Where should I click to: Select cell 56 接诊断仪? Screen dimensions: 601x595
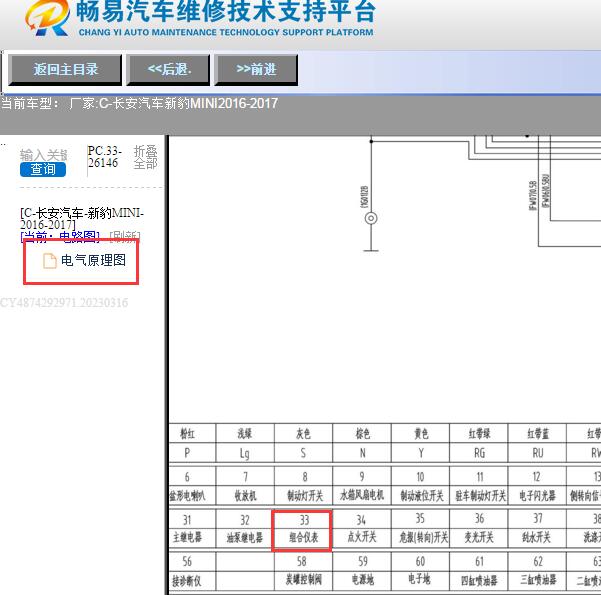pos(192,571)
